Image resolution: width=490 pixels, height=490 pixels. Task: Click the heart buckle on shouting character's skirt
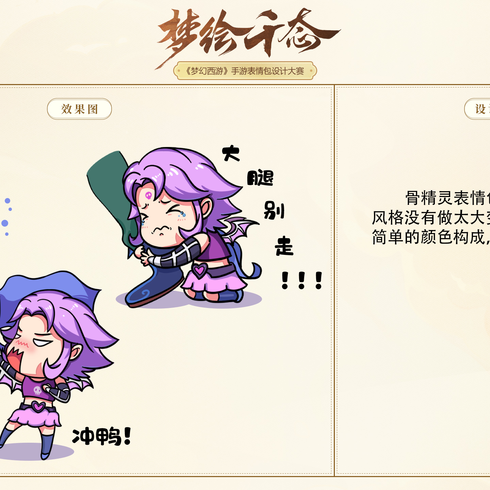click(x=38, y=406)
